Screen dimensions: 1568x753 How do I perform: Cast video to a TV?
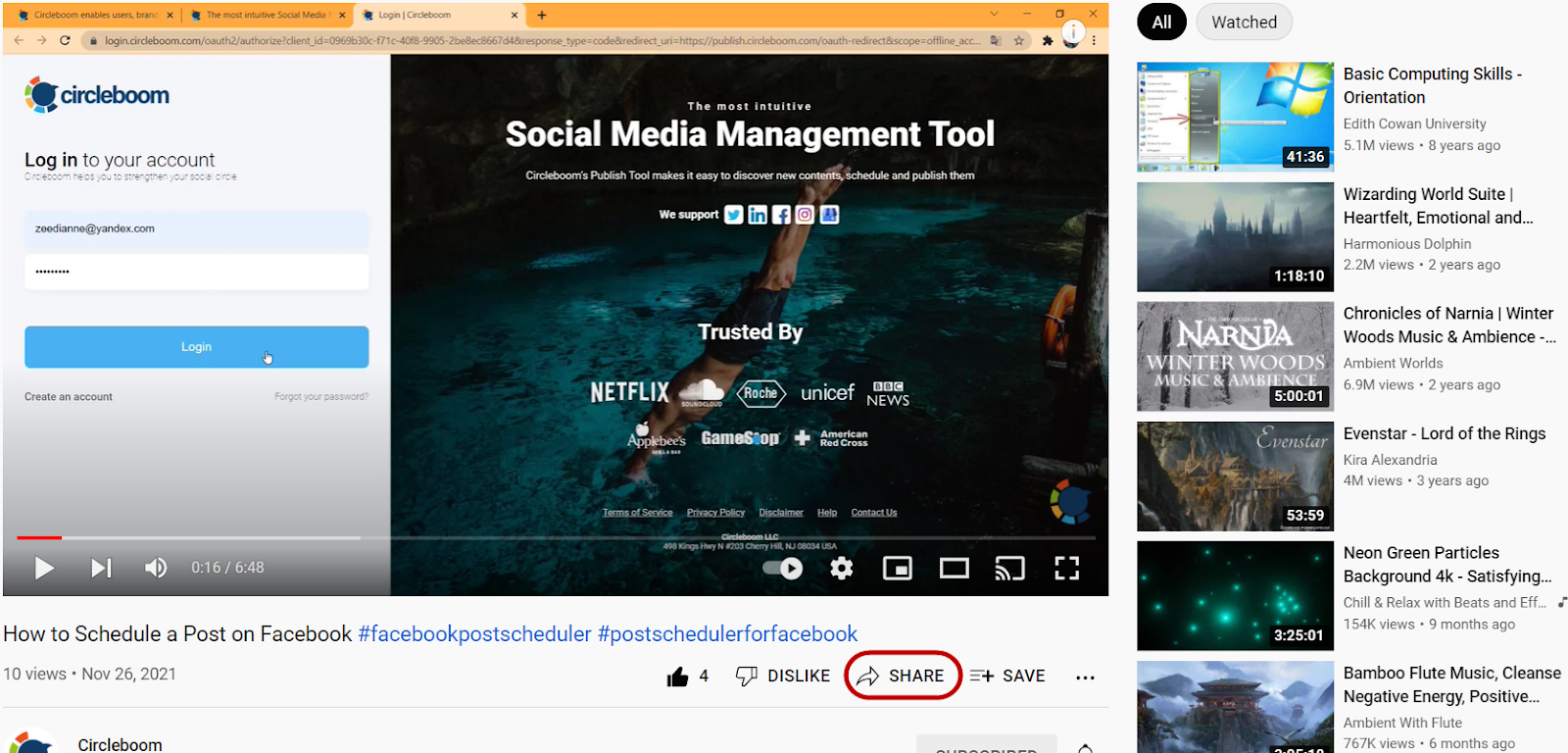point(1010,568)
